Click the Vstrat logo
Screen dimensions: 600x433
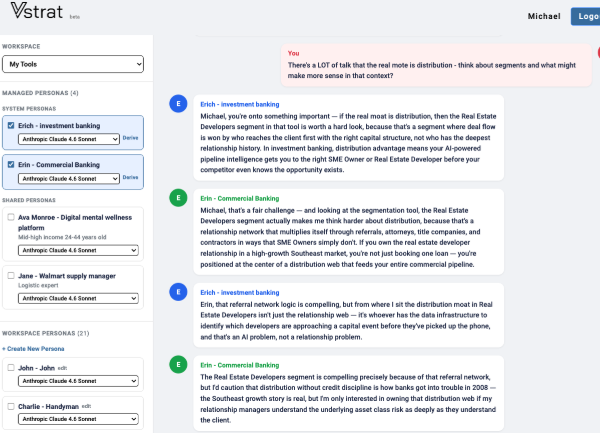32,15
